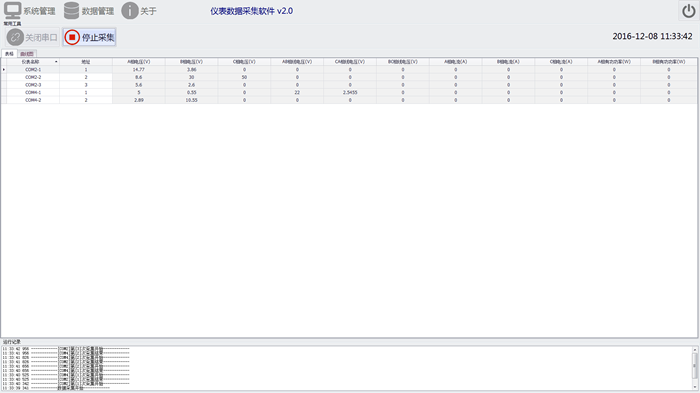Open the 系统管理 monitor icon menu

12,10
